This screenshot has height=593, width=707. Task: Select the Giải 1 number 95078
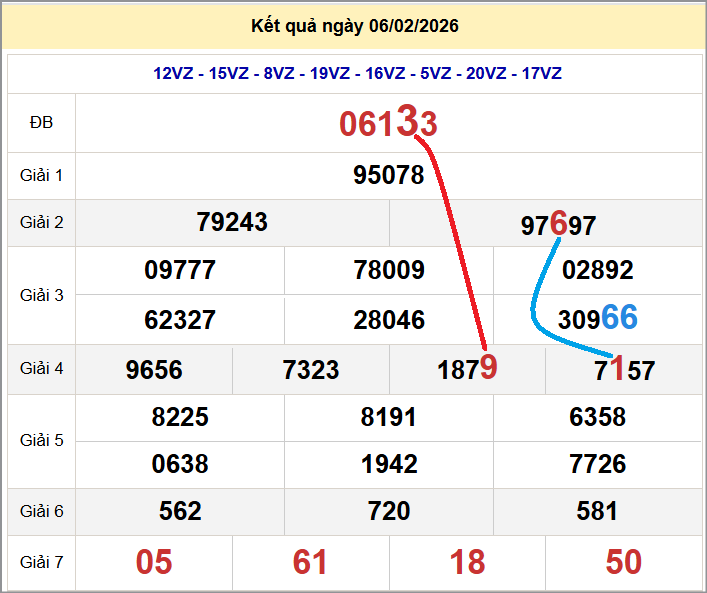tap(388, 176)
